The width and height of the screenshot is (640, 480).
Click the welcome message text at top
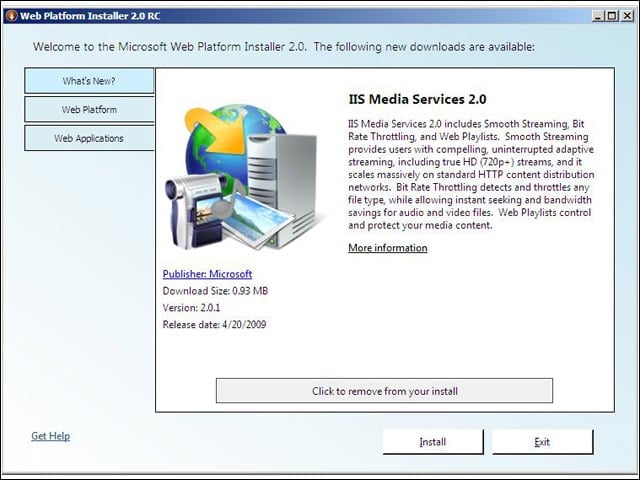pos(284,47)
